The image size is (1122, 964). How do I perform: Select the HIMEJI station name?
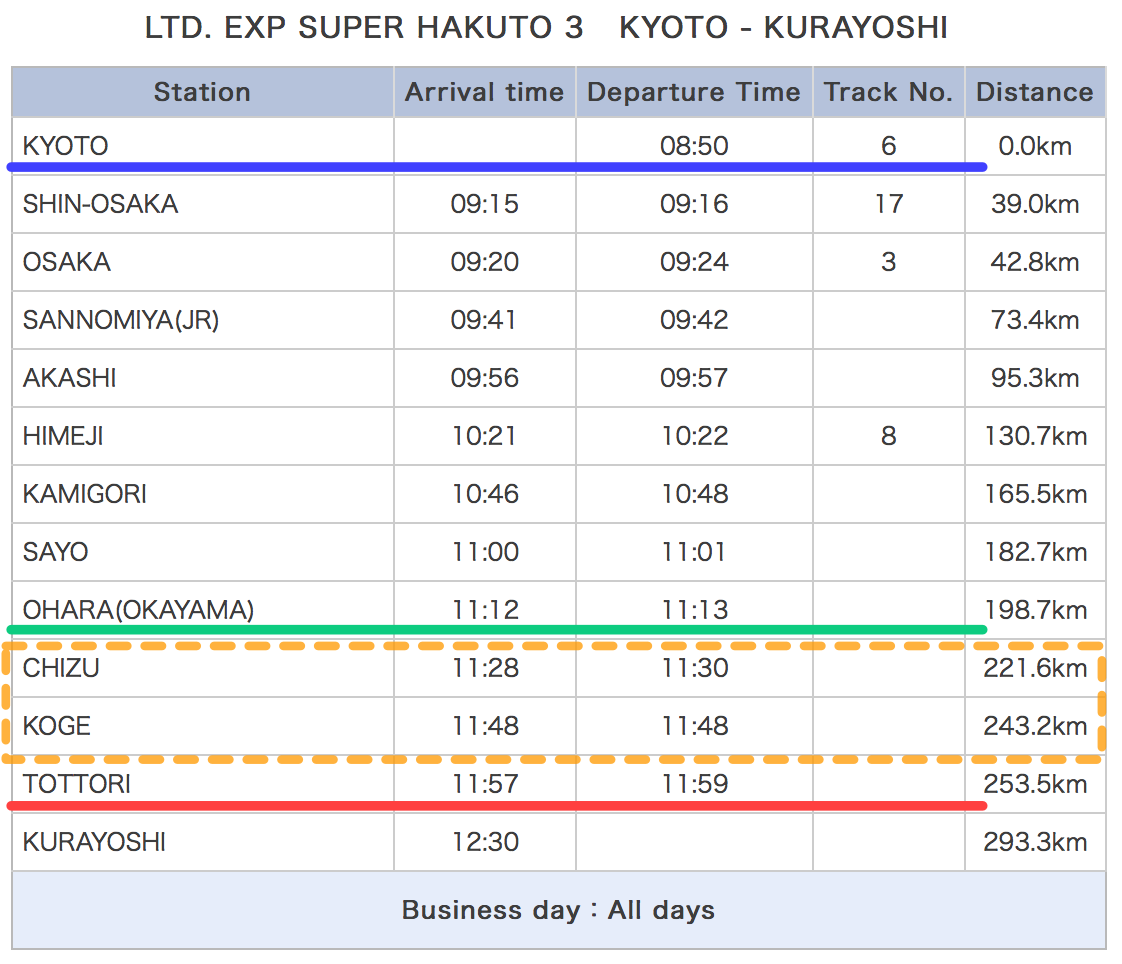pos(63,436)
